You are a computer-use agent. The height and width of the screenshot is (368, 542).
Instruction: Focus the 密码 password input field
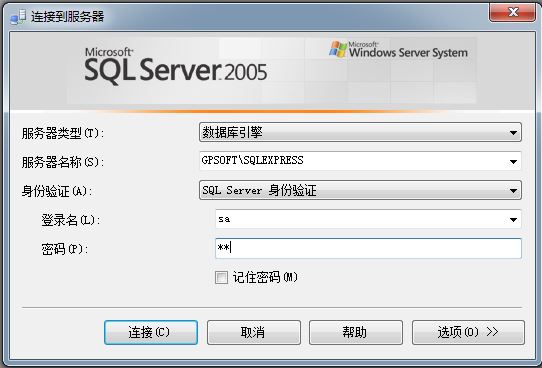pyautogui.click(x=368, y=248)
